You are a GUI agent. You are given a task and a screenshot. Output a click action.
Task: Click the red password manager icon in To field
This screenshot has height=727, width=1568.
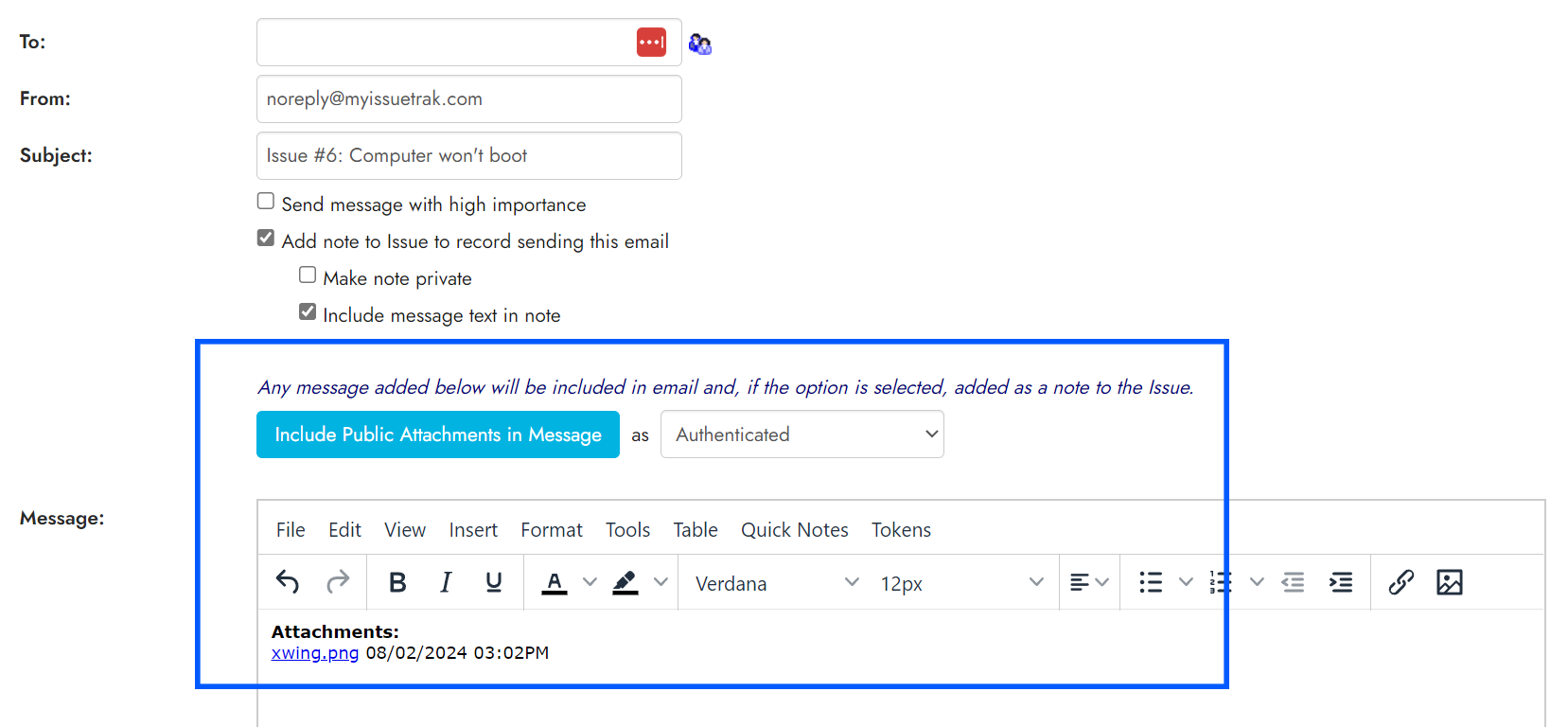click(651, 43)
